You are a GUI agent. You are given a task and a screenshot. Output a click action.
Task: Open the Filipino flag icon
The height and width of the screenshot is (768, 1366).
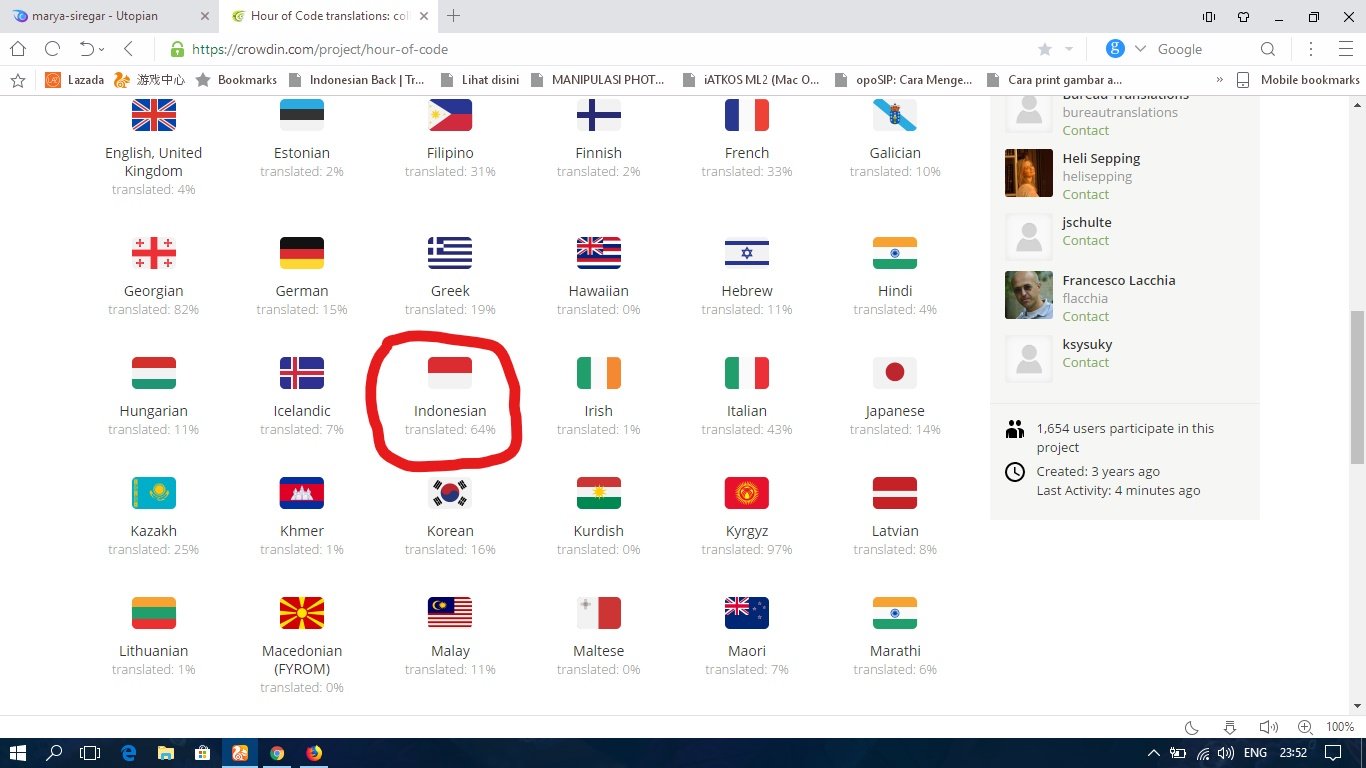pyautogui.click(x=450, y=115)
